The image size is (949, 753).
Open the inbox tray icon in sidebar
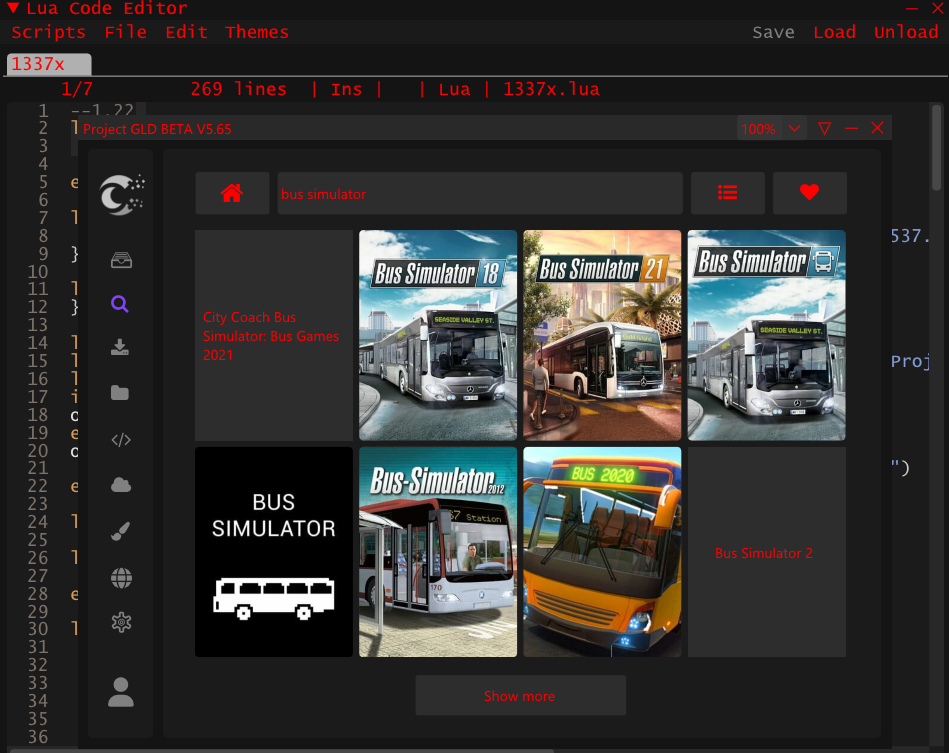coord(122,260)
